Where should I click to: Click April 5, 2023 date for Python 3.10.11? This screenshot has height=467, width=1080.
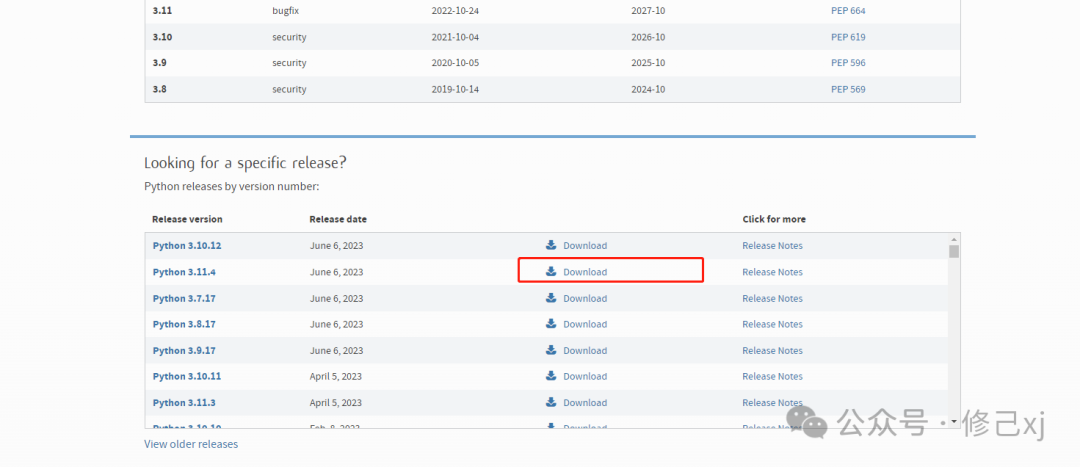coord(336,376)
